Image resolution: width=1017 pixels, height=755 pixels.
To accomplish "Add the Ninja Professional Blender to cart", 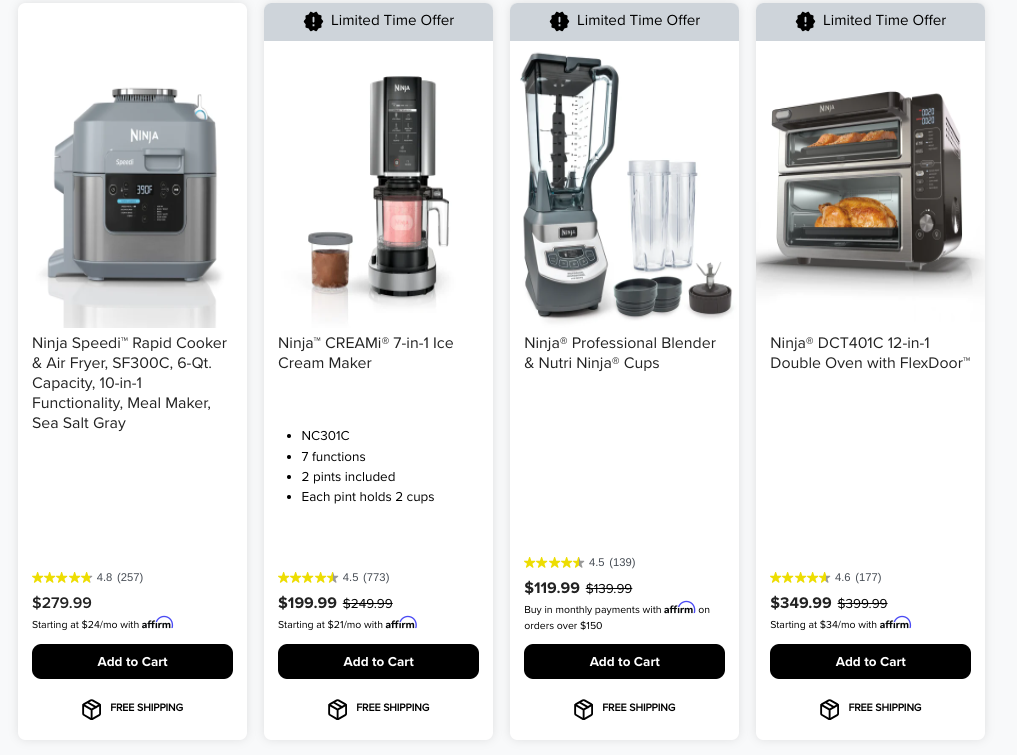I will [624, 662].
